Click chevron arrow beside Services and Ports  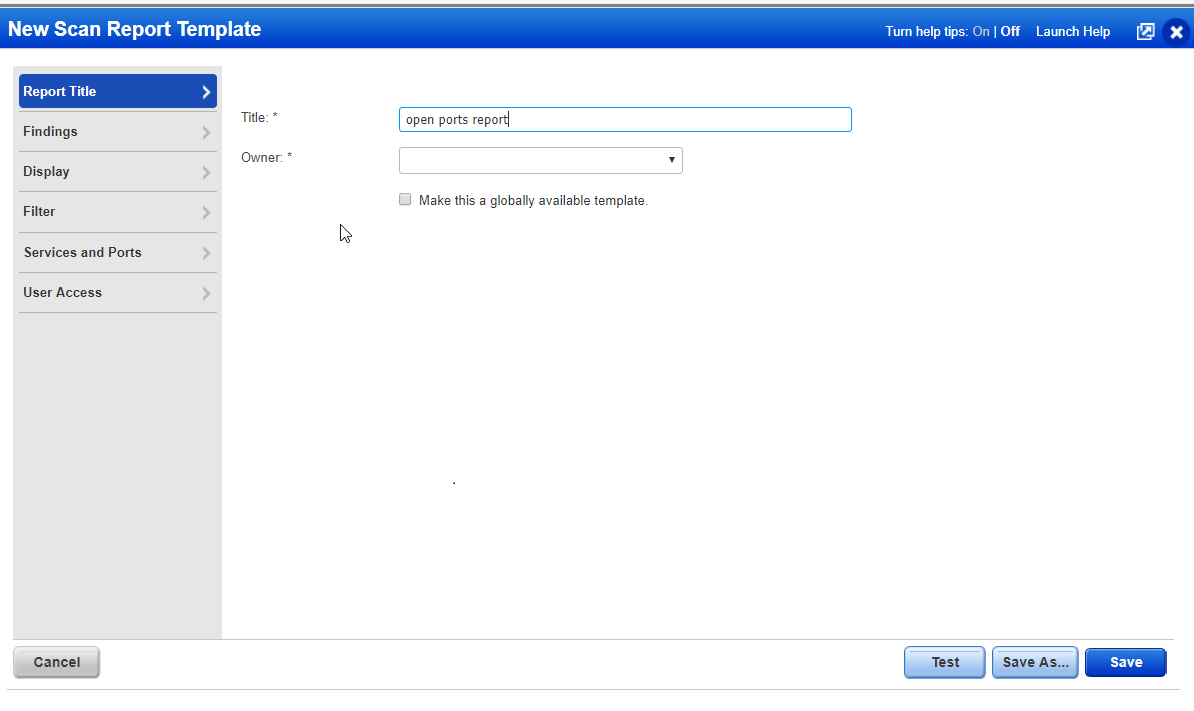click(x=206, y=253)
